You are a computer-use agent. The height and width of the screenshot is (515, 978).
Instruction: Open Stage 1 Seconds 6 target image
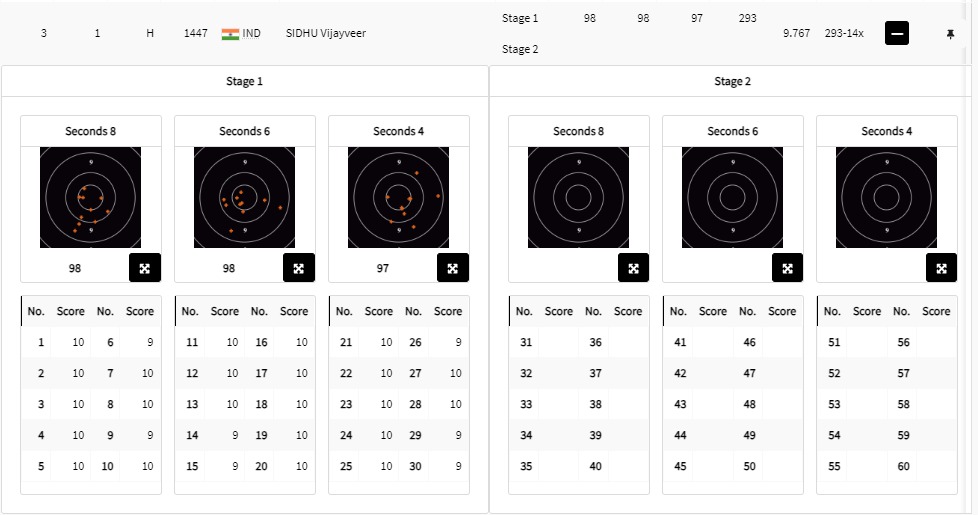(244, 197)
